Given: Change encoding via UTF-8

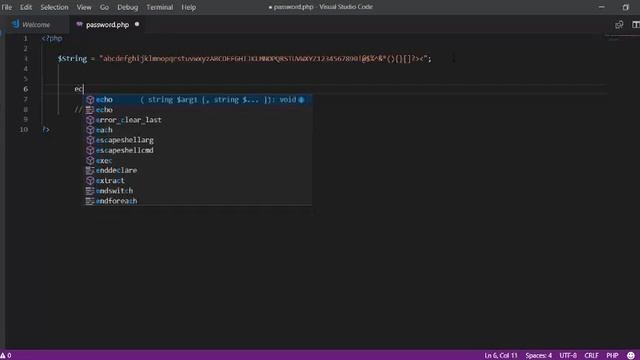Looking at the screenshot, I should pos(568,356).
